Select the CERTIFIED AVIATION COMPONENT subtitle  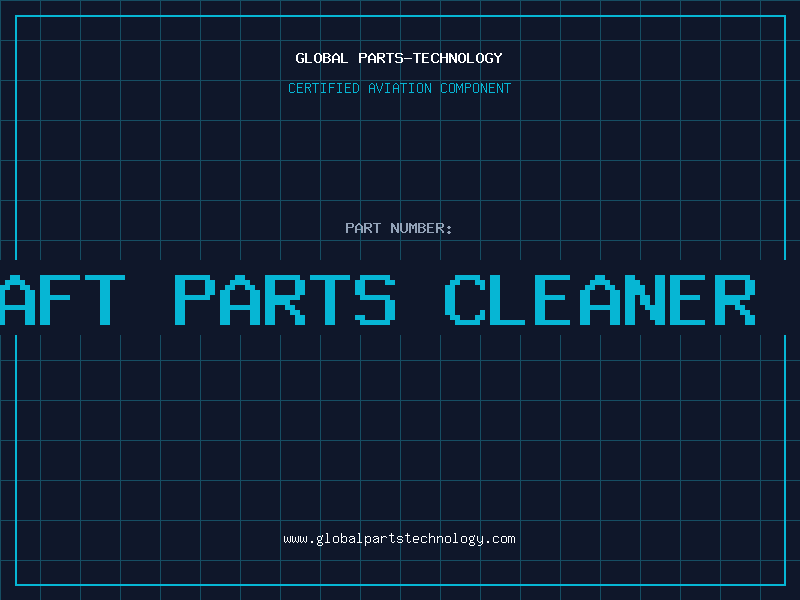399,88
